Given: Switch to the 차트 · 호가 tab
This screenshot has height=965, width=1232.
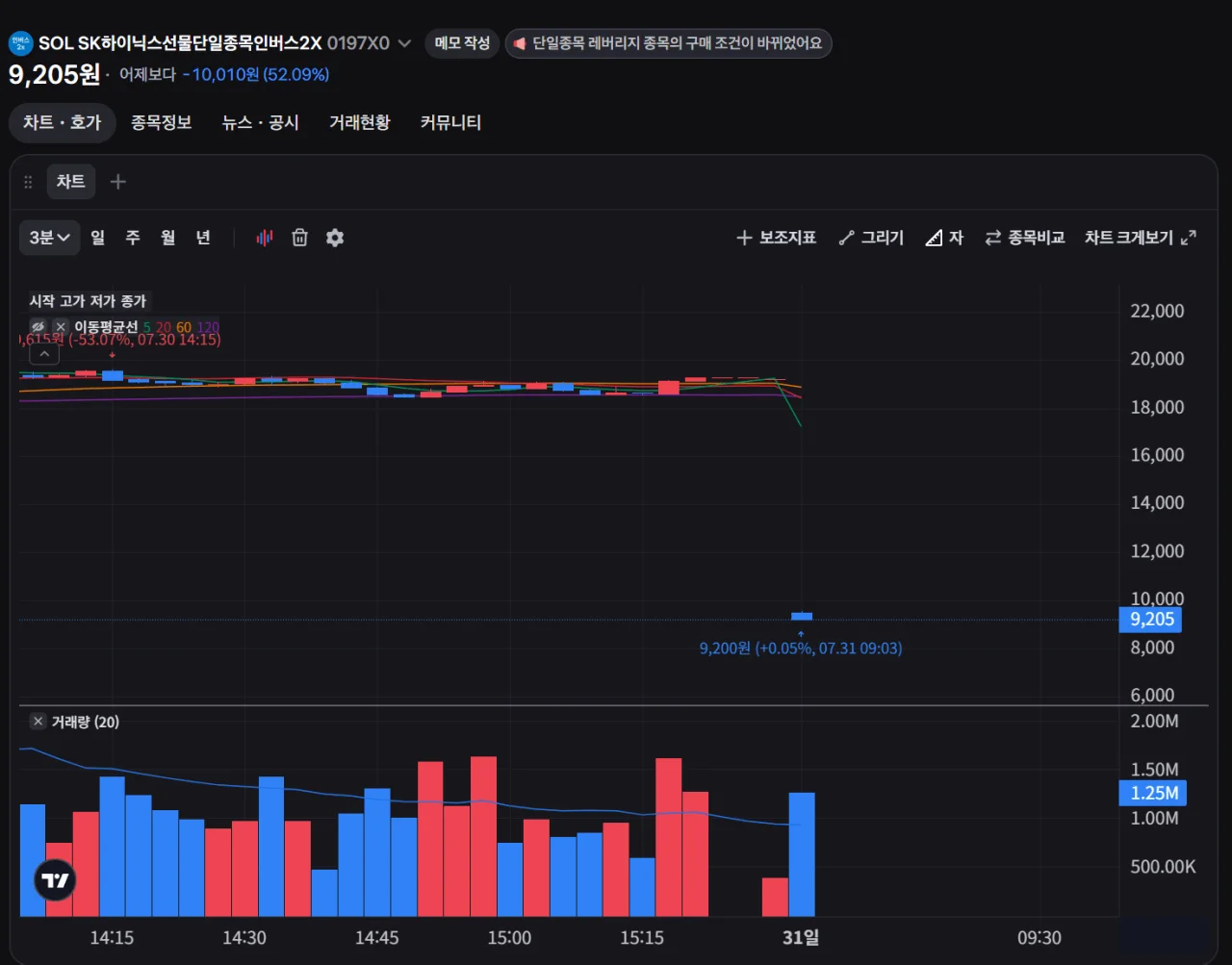Looking at the screenshot, I should click(63, 123).
